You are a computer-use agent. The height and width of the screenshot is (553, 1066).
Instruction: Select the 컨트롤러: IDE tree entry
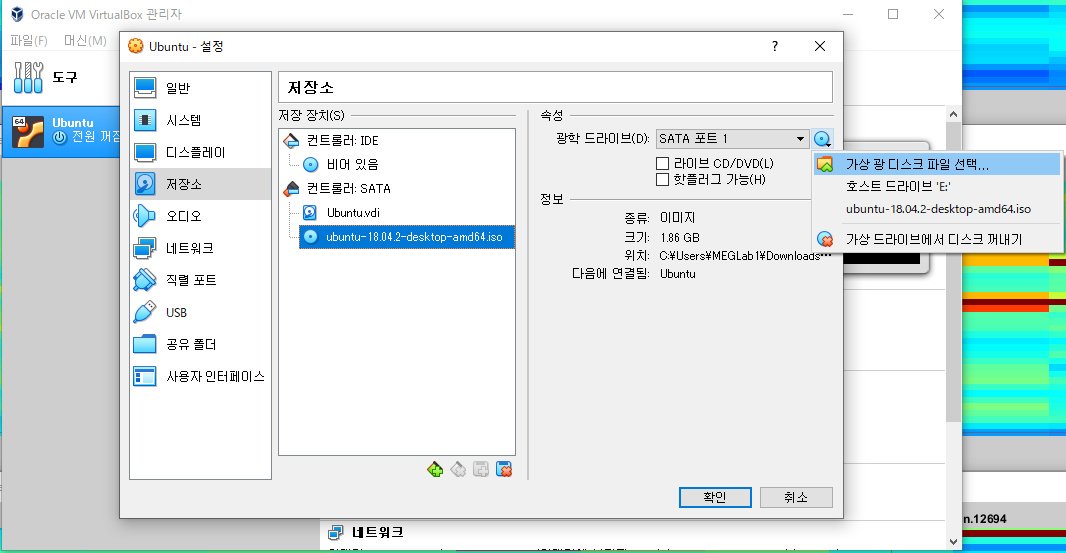pyautogui.click(x=331, y=141)
